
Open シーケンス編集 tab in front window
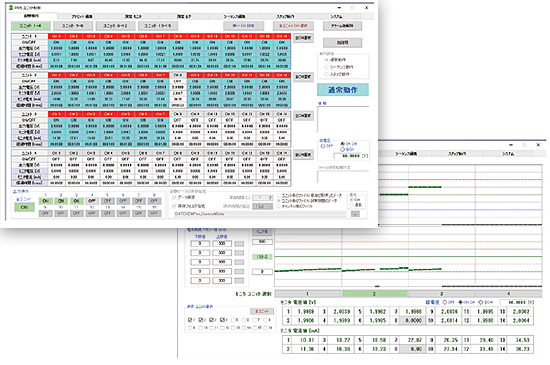(x=235, y=16)
